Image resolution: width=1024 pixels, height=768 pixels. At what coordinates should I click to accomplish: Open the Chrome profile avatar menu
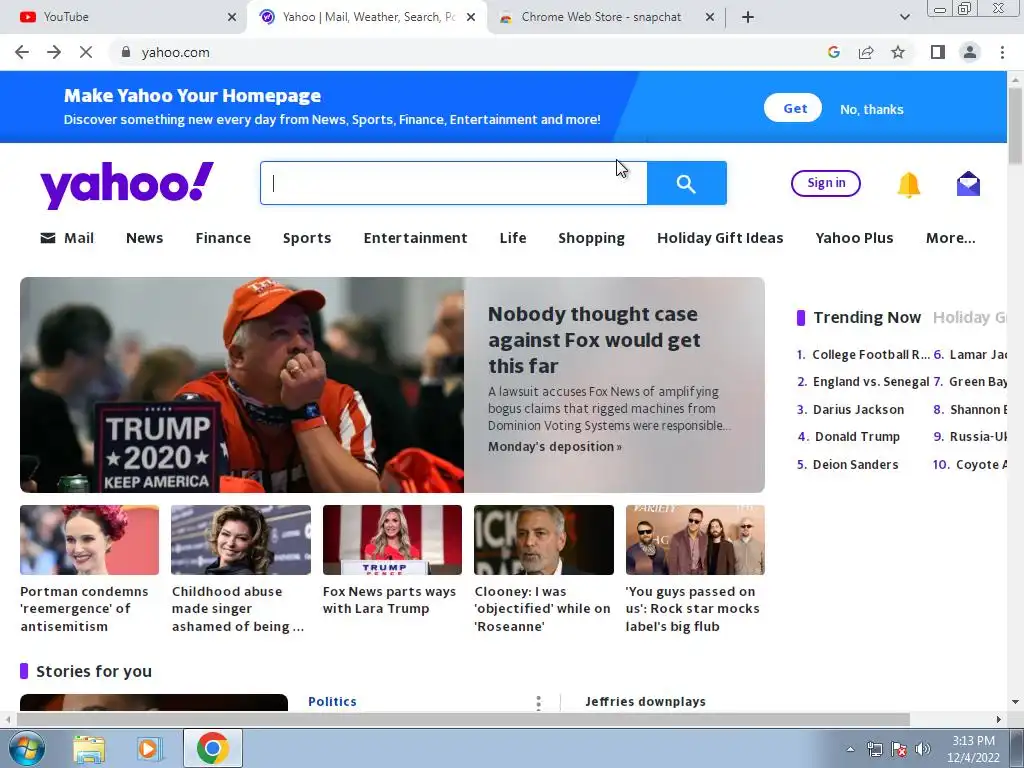point(970,52)
